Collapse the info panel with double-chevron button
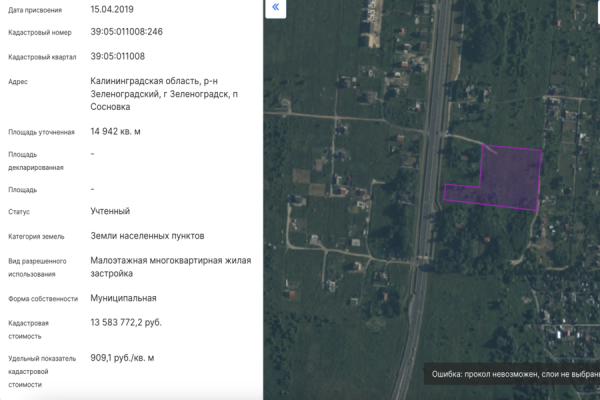Screen dimensions: 600x400 point(277,9)
